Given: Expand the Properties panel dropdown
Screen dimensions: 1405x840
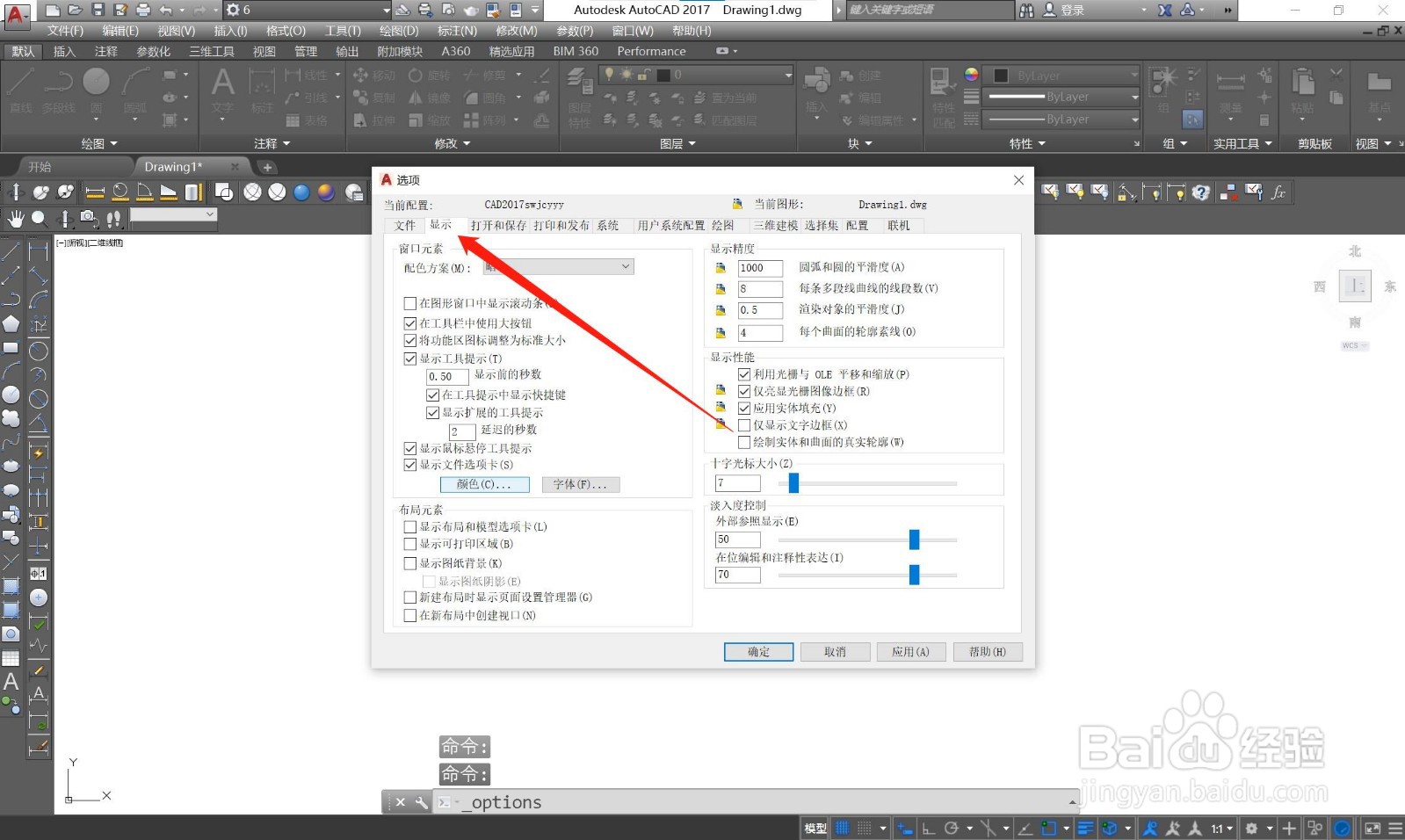Looking at the screenshot, I should 1027,143.
